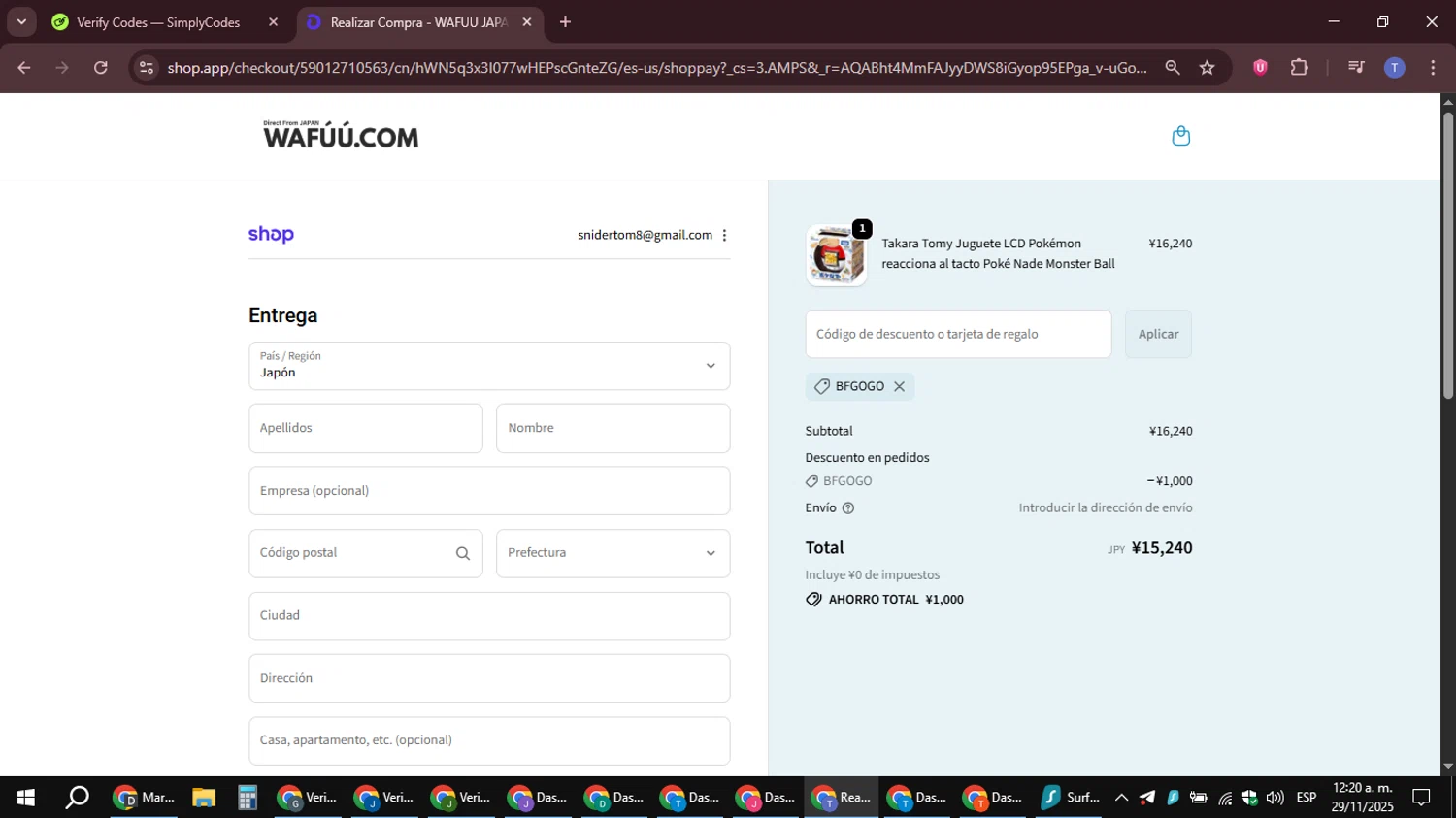Click the Pokémon toy product thumbnail
The image size is (1456, 818).
tap(837, 256)
